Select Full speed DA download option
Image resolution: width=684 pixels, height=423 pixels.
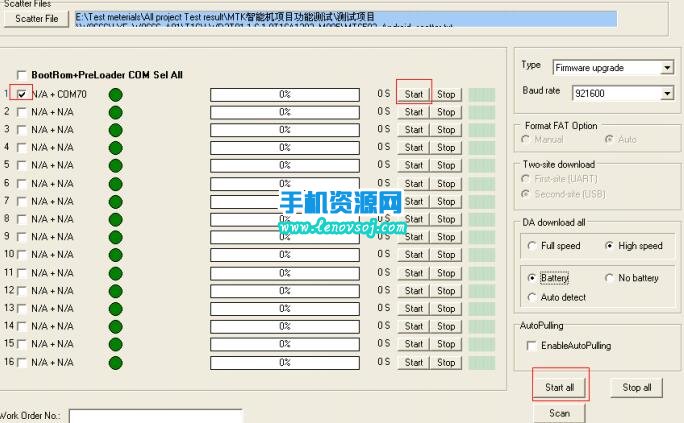(532, 246)
